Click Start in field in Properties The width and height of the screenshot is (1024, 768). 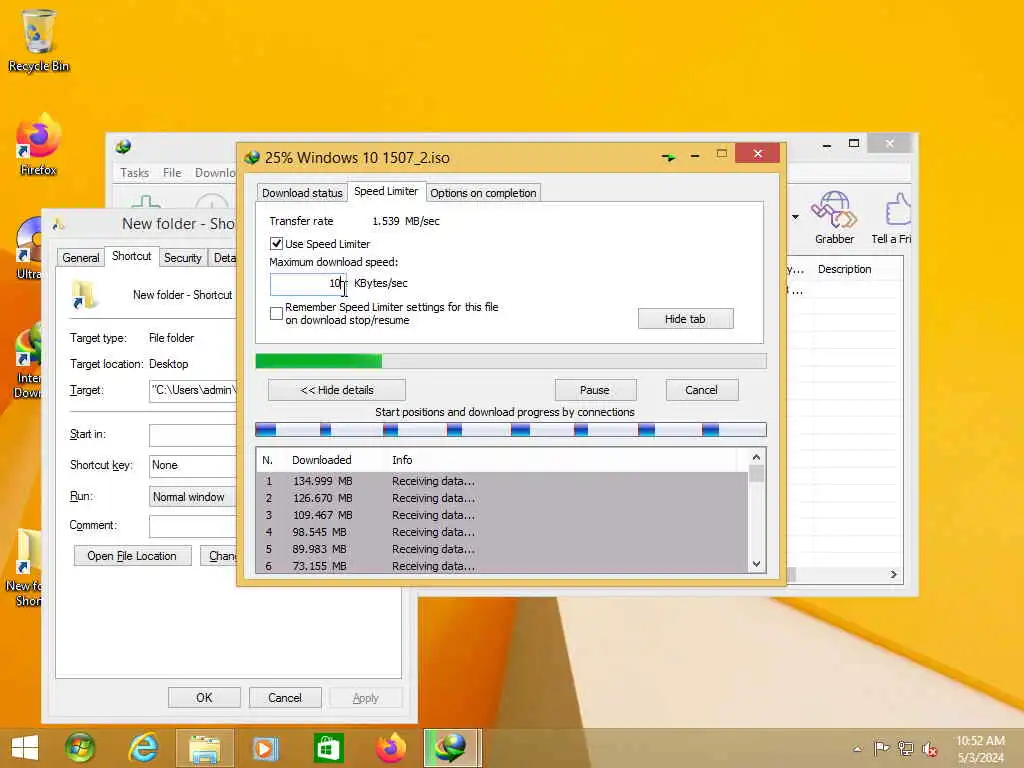point(193,435)
